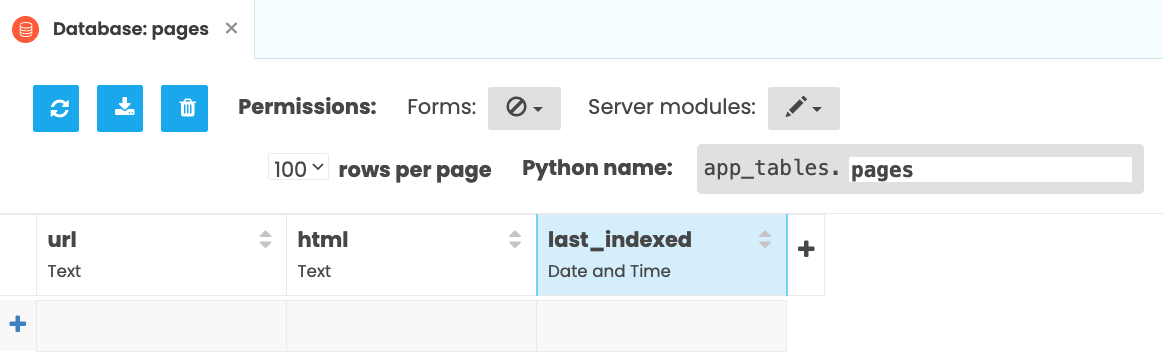Sort the url column using its sort arrows
Image resolution: width=1163 pixels, height=364 pixels.
(x=266, y=239)
